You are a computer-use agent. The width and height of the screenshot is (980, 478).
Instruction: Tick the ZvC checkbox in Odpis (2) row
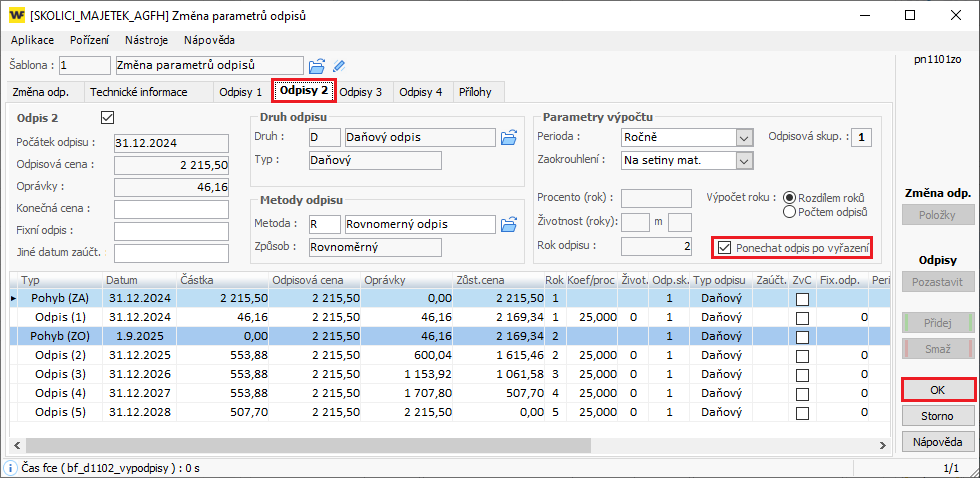coord(802,355)
